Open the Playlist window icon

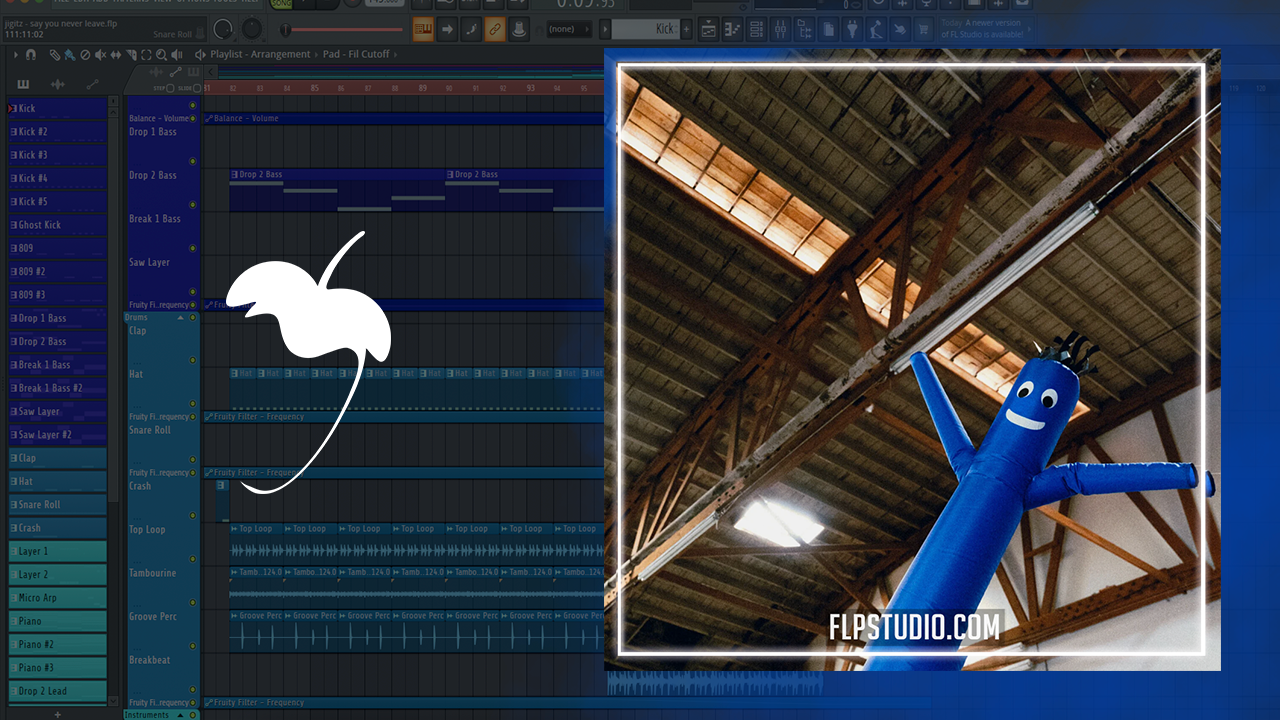709,29
